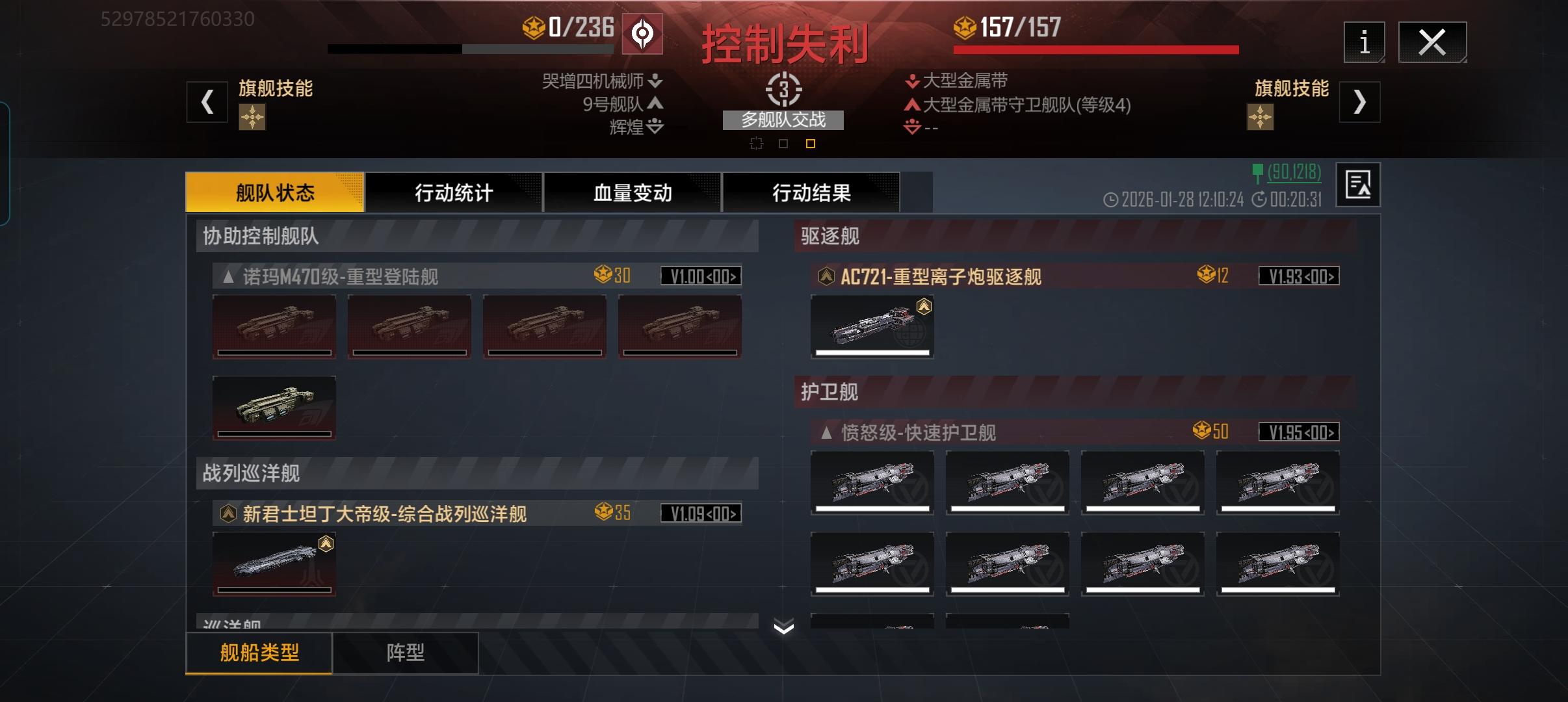Switch to the 行动统计 tab
Image resolution: width=1568 pixels, height=702 pixels.
[454, 192]
